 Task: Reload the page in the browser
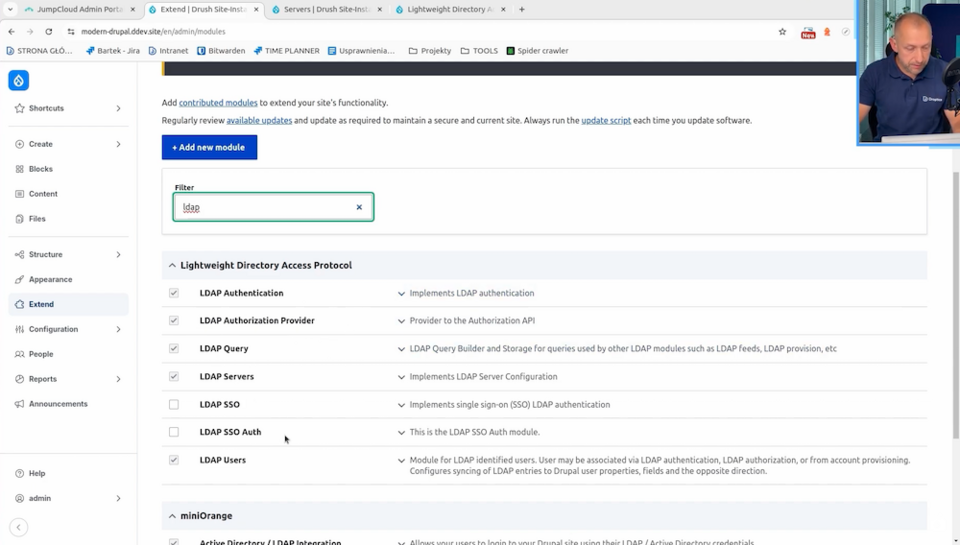[49, 31]
